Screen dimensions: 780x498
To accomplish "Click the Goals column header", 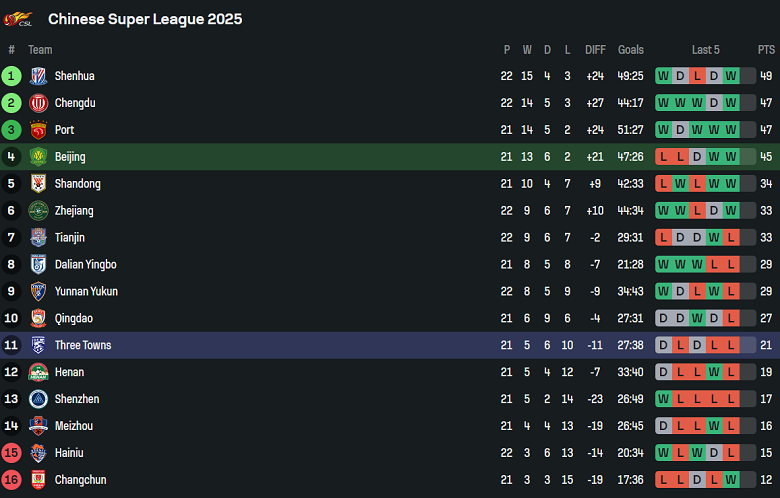I will click(x=631, y=50).
